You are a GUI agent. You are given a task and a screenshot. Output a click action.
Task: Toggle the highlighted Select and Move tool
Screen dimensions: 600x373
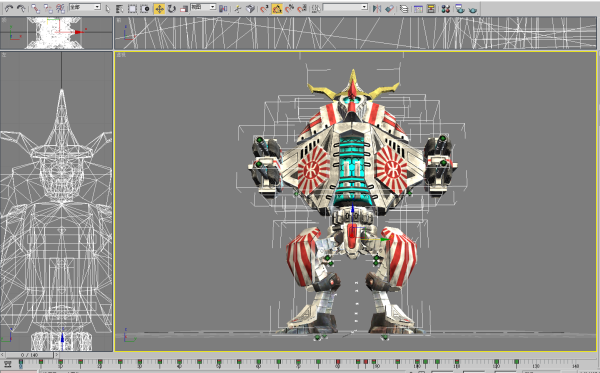click(x=159, y=8)
